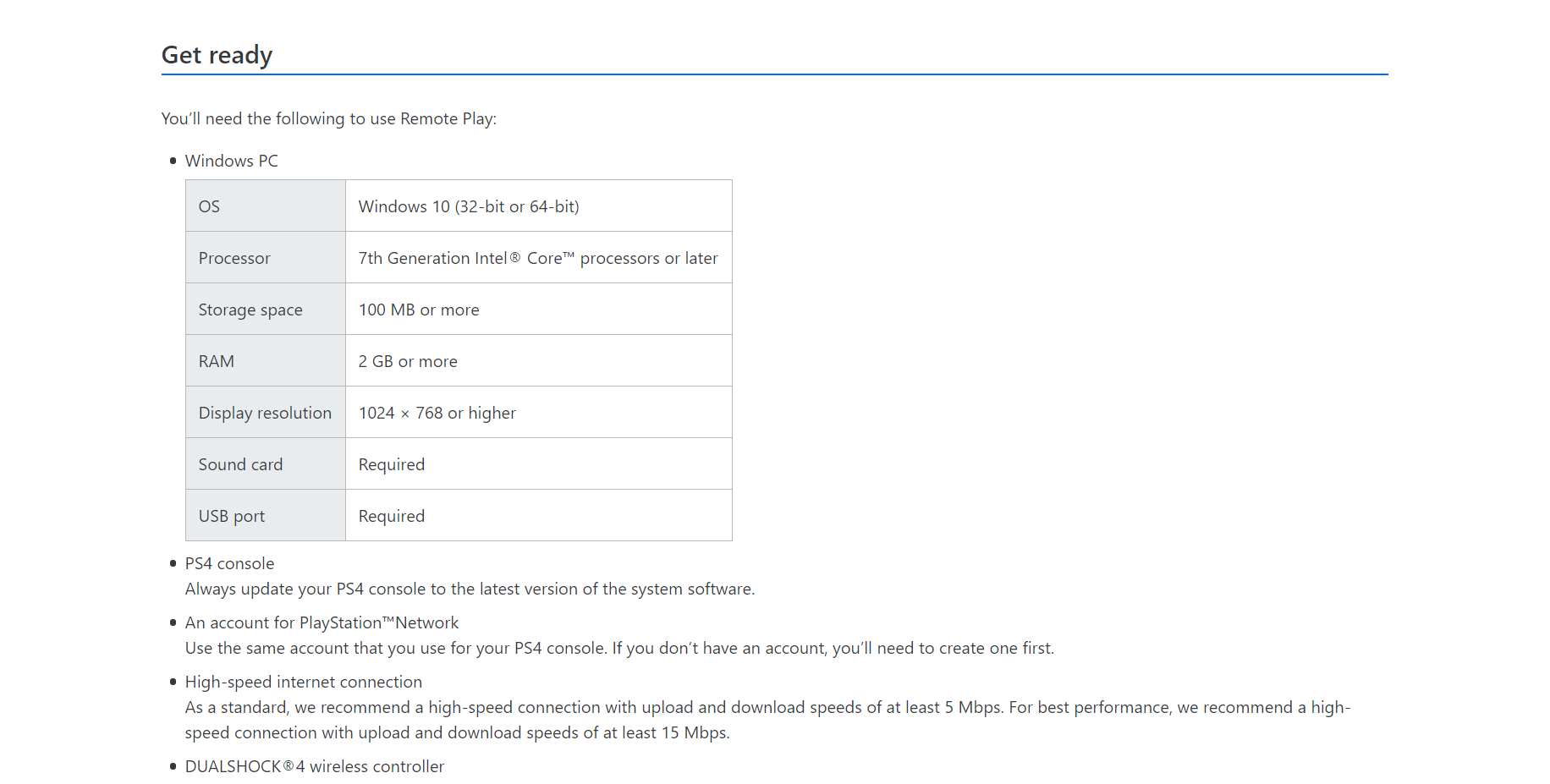1550x784 pixels.
Task: Click 'An account for PlayStation Network' bullet
Action: (322, 623)
